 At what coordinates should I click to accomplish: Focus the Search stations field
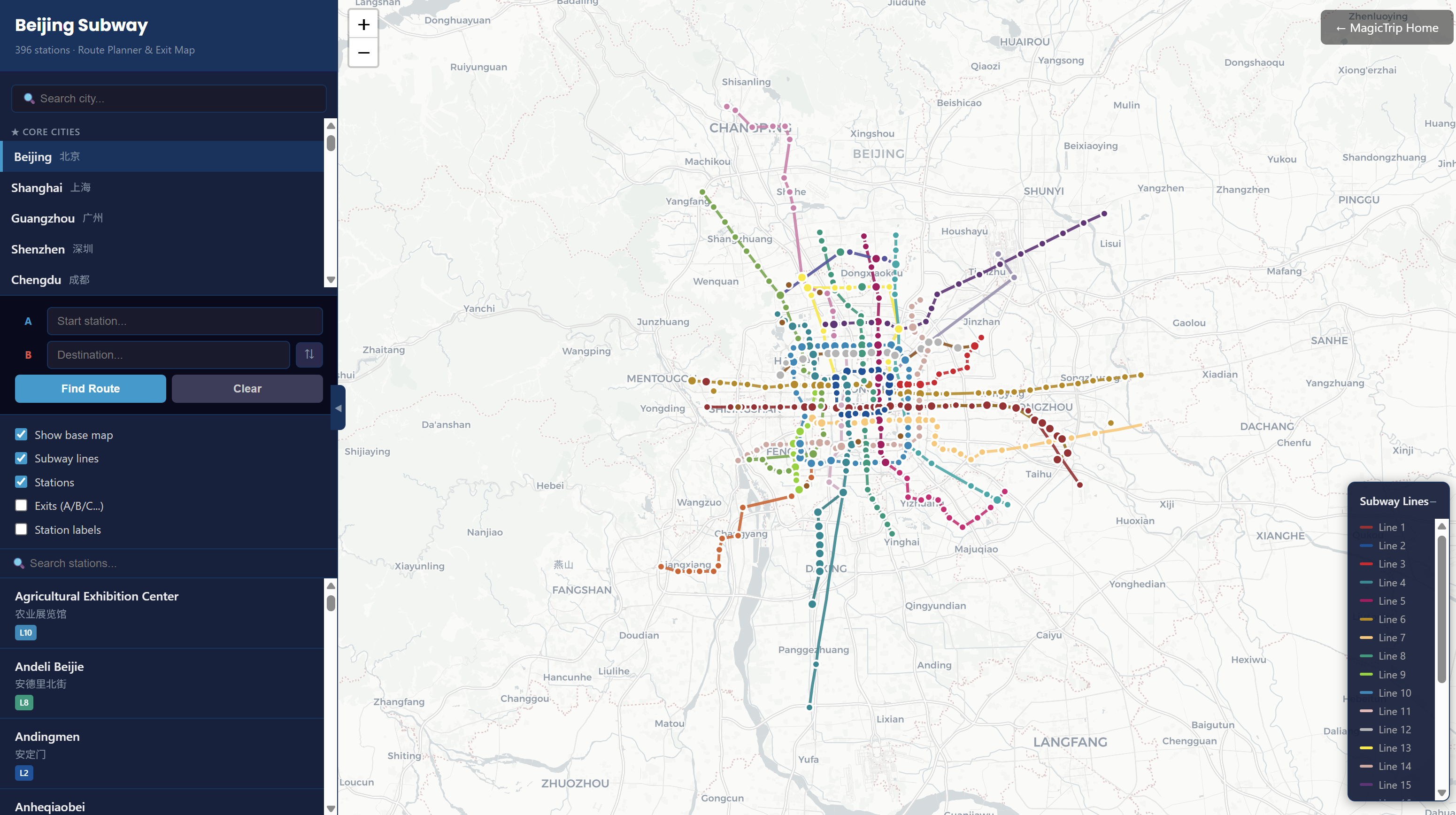169,563
